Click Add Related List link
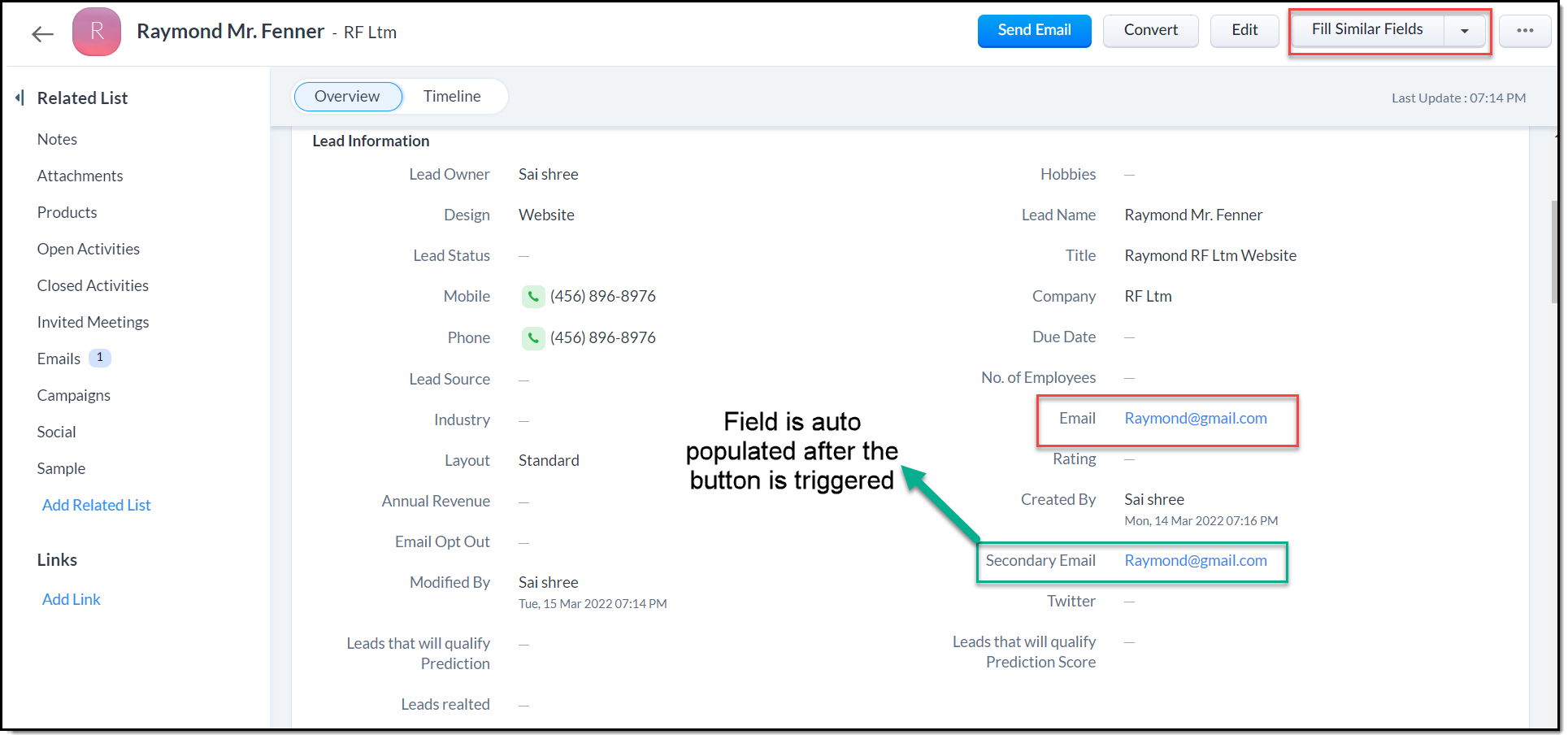Viewport: 1568px width, 739px height. click(96, 505)
